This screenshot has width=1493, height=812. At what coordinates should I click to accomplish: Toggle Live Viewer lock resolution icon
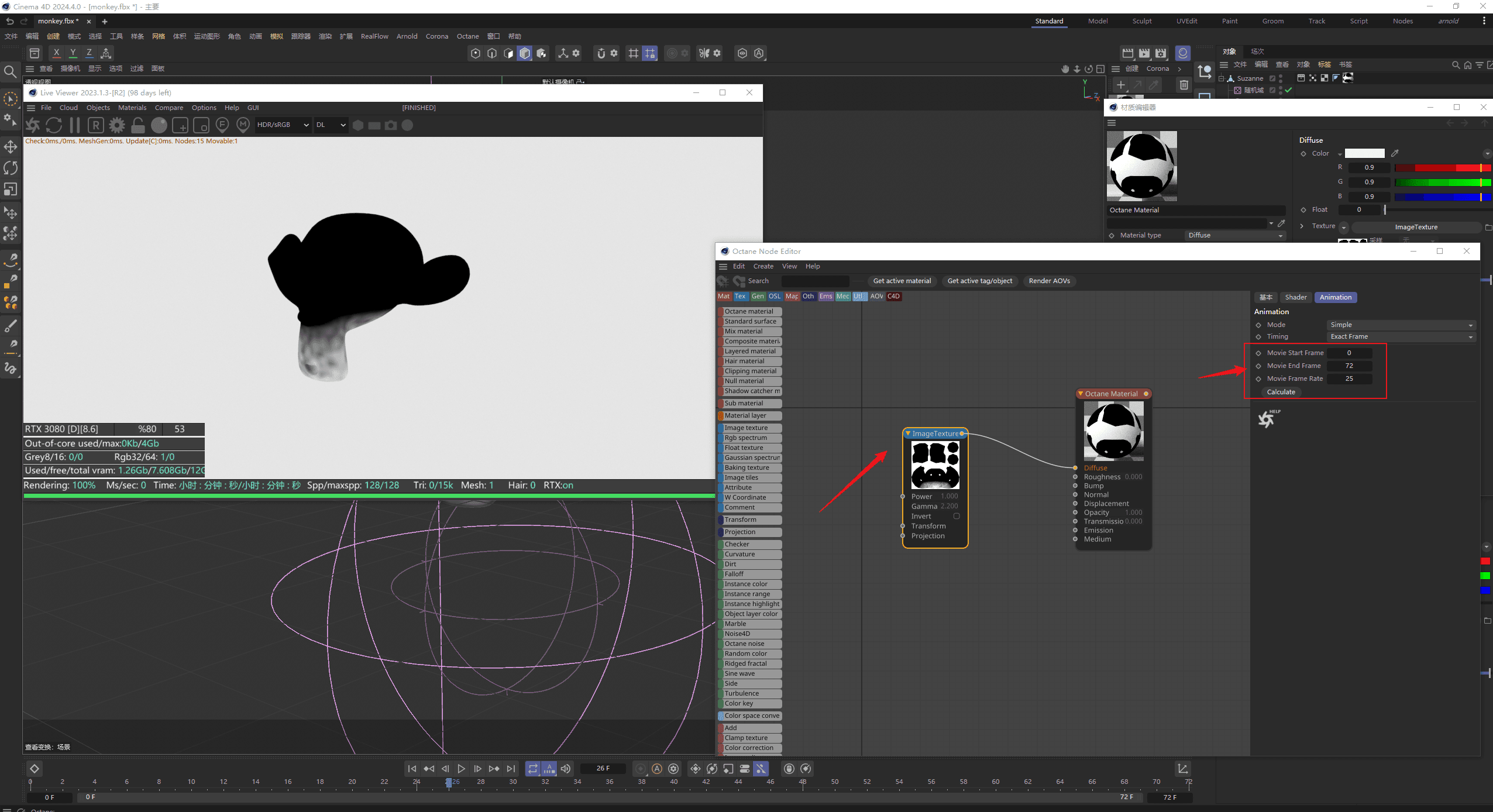point(138,125)
